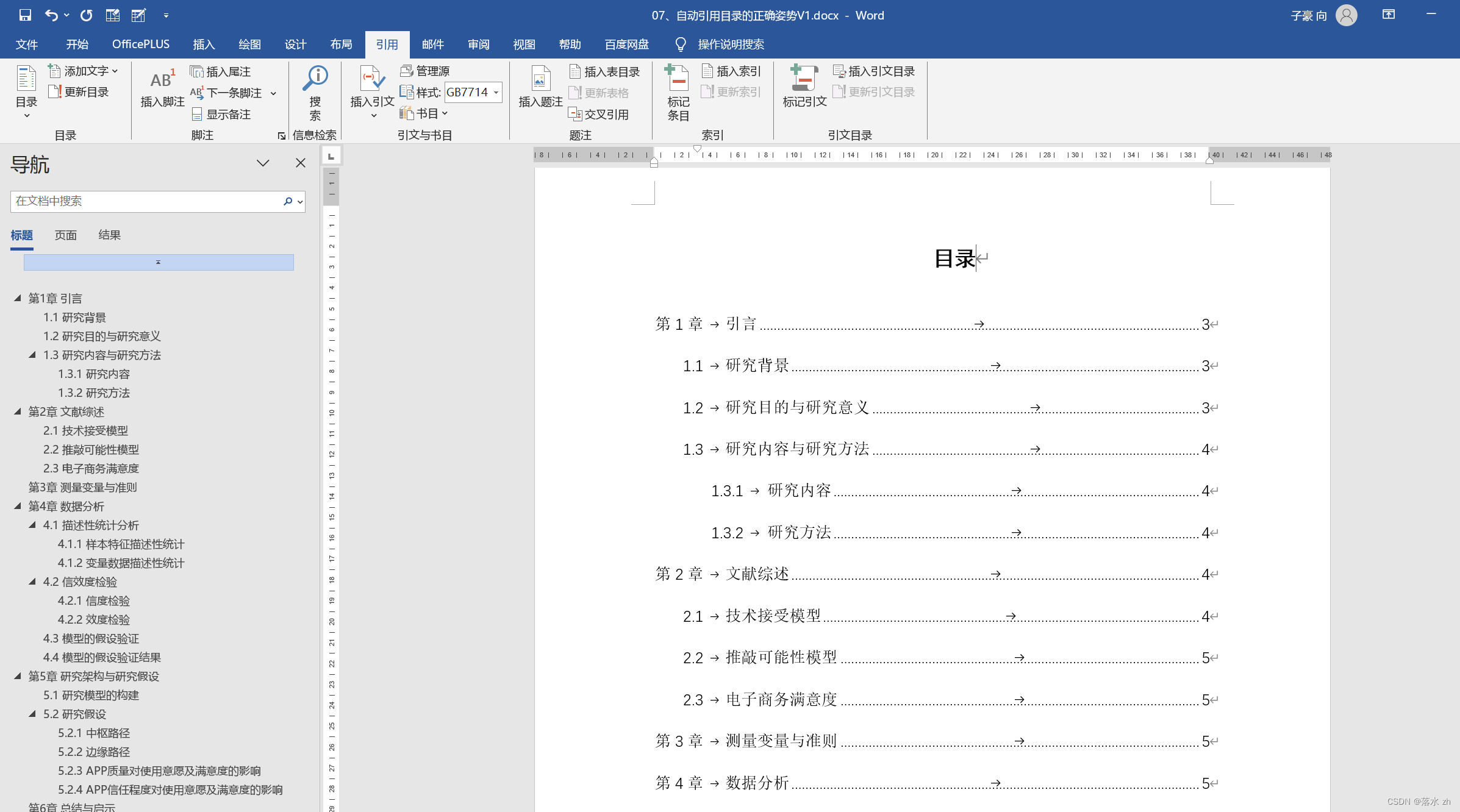This screenshot has width=1460, height=812.
Task: Collapse the 4.1 描述性统计分析 heading
Action: [x=32, y=525]
